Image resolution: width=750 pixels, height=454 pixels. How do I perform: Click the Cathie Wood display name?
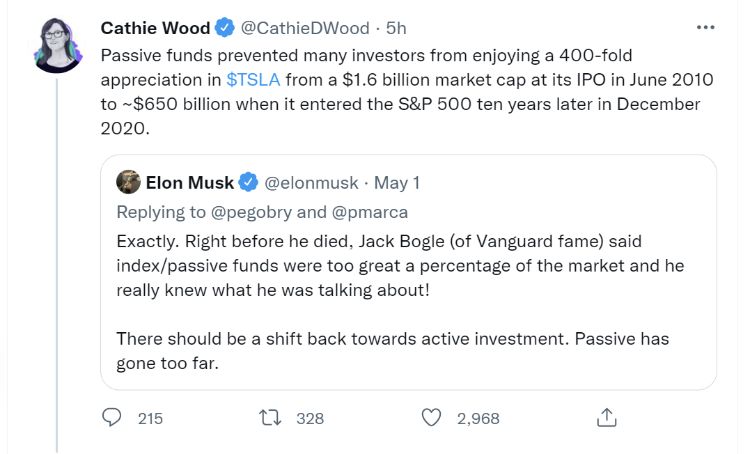(x=155, y=28)
